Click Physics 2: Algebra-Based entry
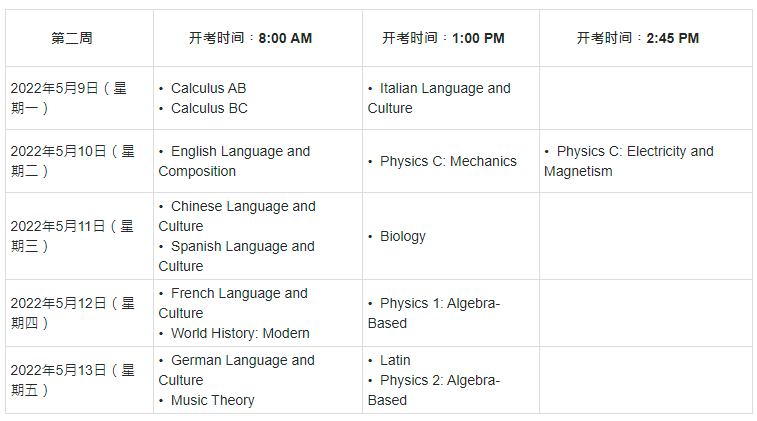This screenshot has width=757, height=421. tap(434, 390)
